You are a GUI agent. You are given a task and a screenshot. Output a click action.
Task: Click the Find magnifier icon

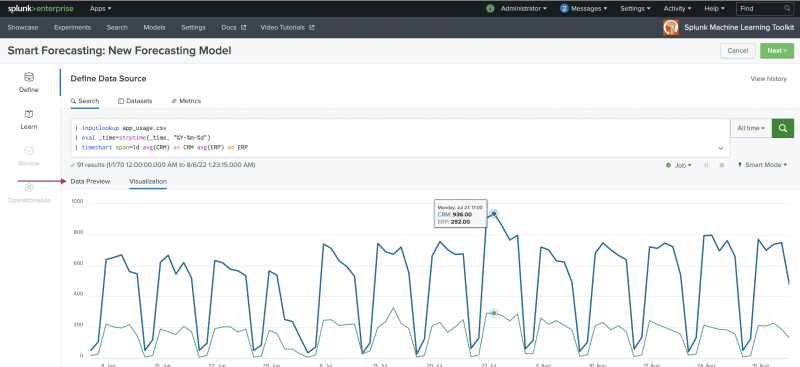[787, 9]
